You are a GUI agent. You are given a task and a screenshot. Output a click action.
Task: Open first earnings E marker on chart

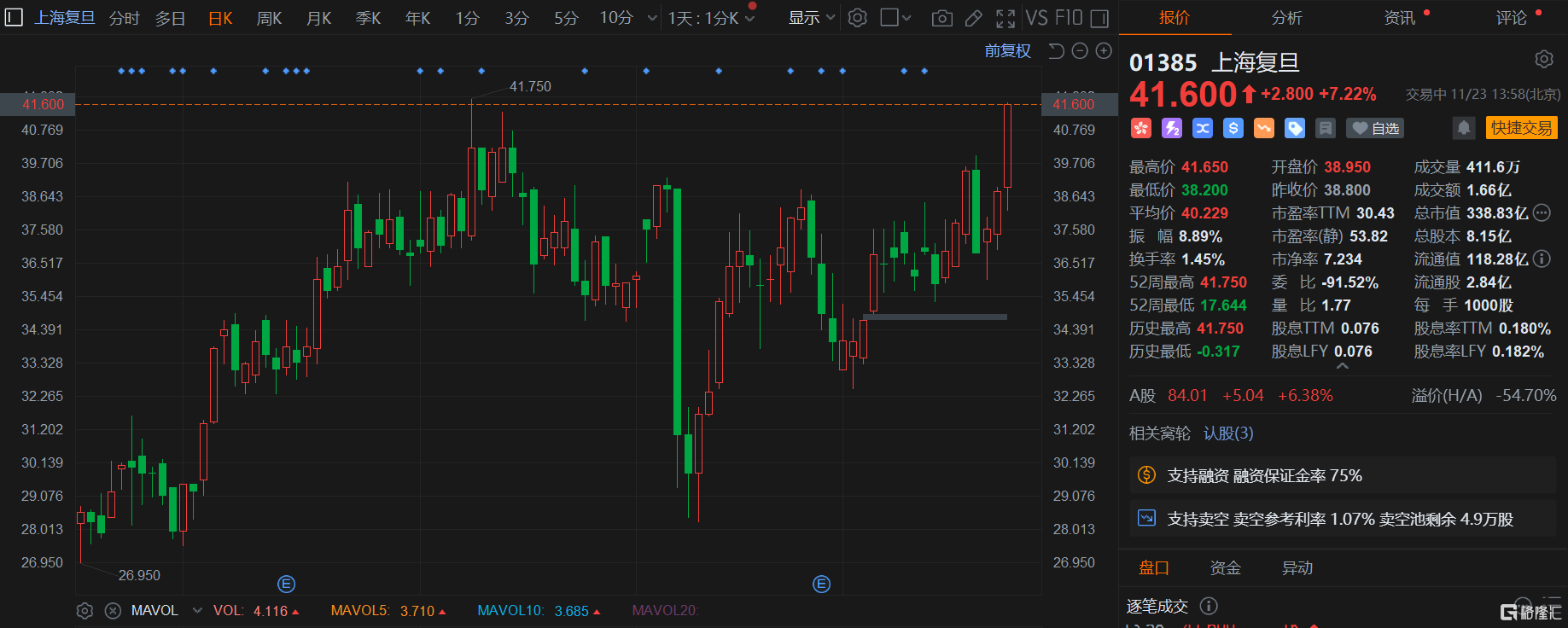click(x=287, y=584)
